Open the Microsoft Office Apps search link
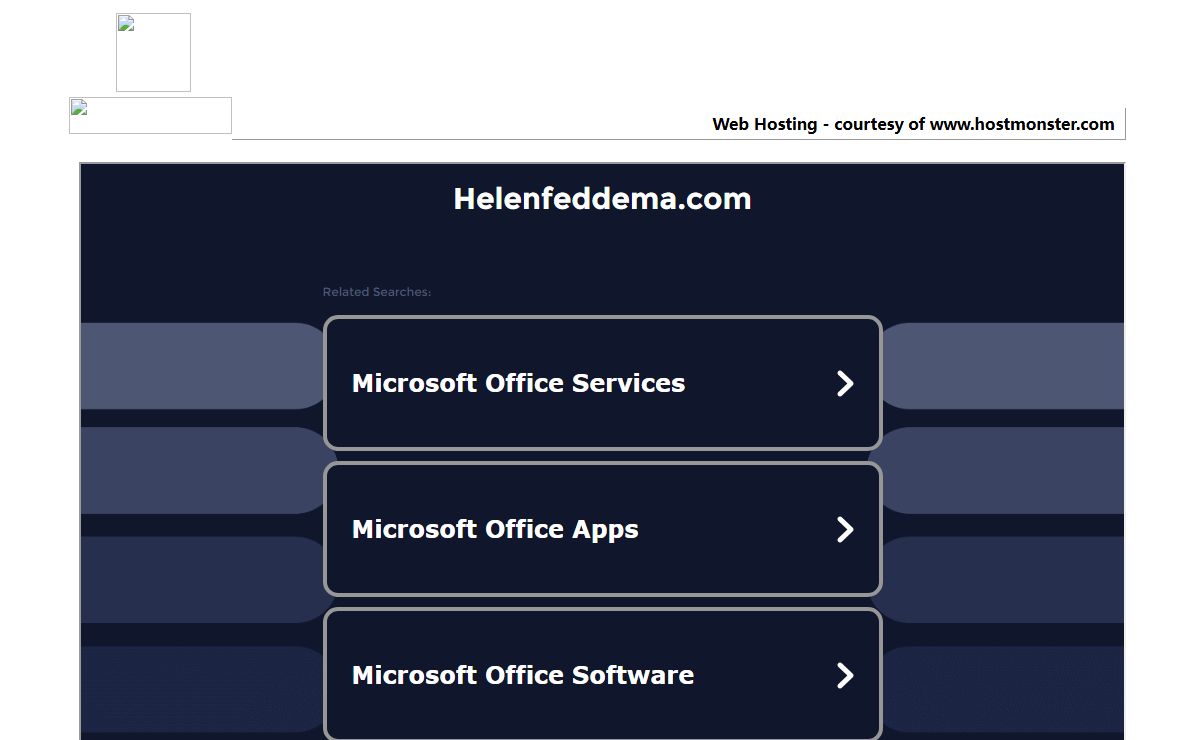 pos(602,529)
